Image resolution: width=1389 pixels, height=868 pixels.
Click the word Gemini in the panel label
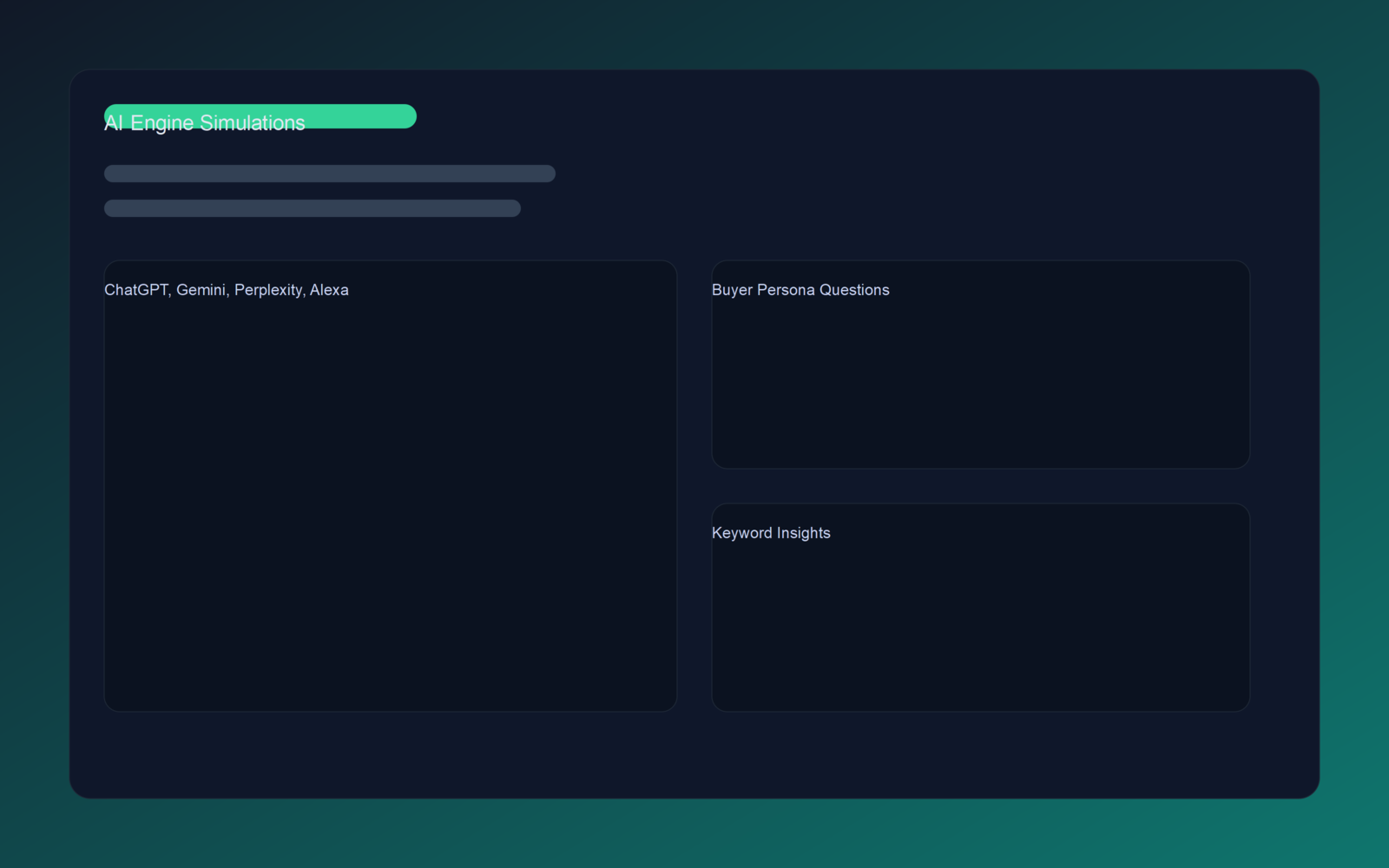(201, 290)
